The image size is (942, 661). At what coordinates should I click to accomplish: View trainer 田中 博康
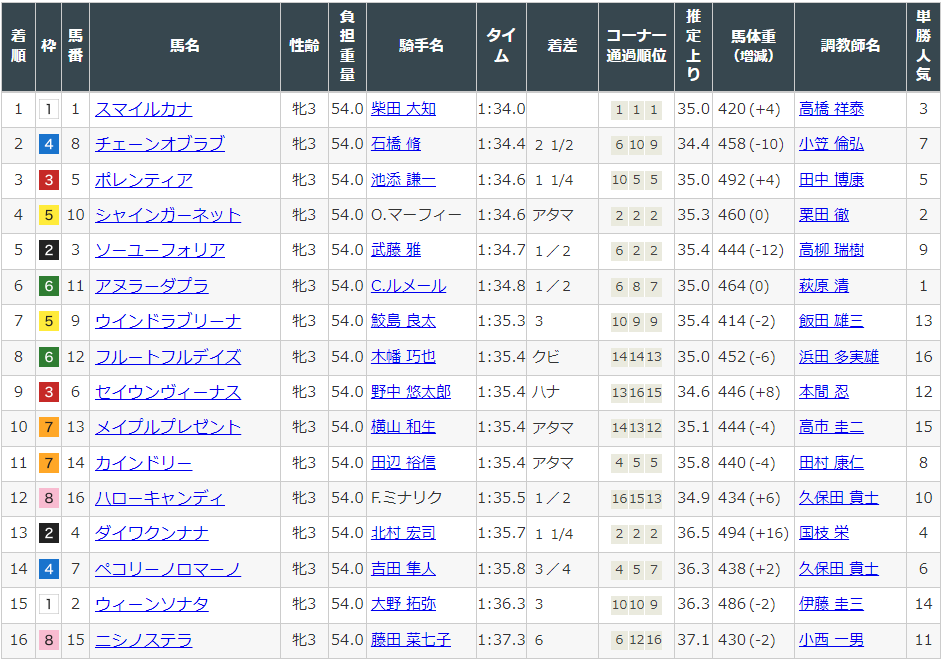pyautogui.click(x=831, y=180)
